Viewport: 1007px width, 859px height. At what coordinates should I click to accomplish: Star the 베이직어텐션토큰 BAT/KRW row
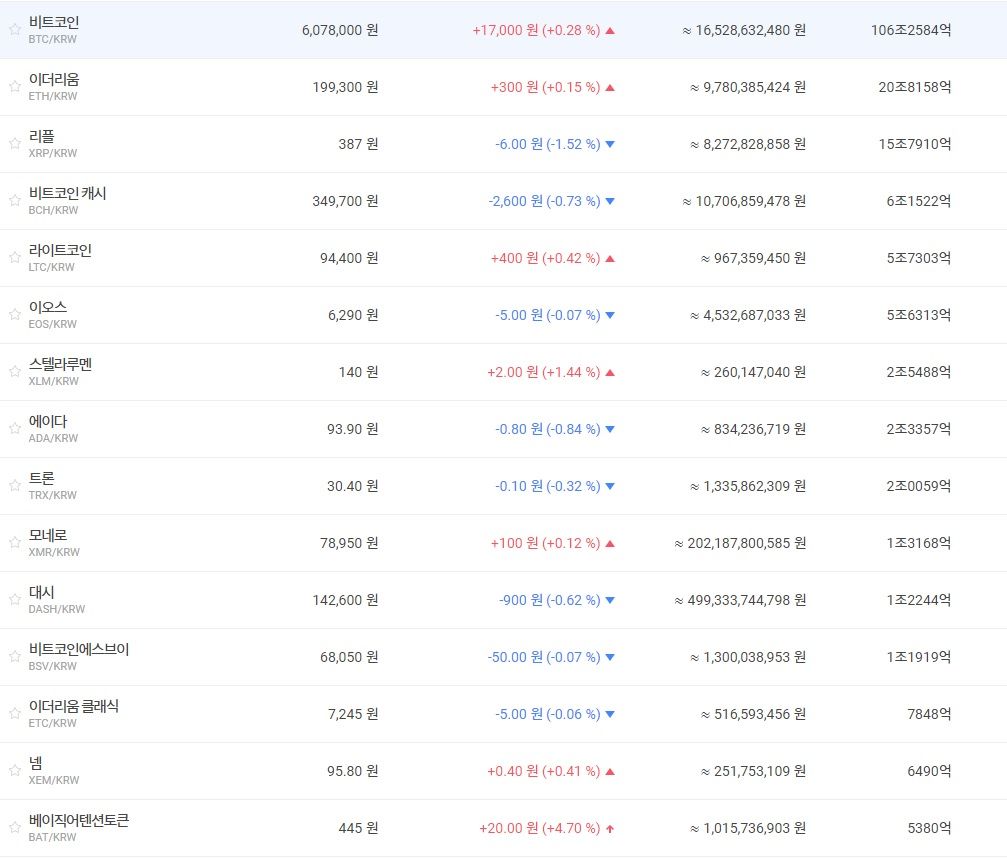tap(15, 828)
